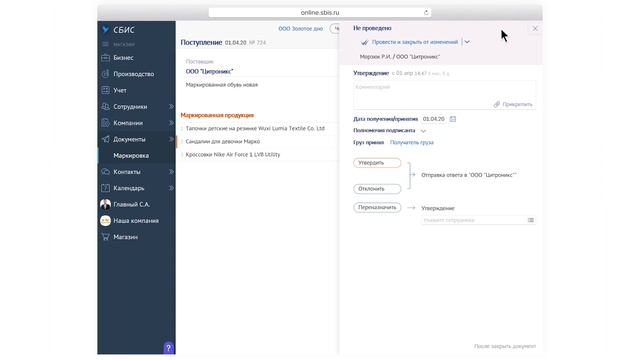Screen dimensions: 640x360
Task: Select Магазин menu item
Action: pos(125,237)
